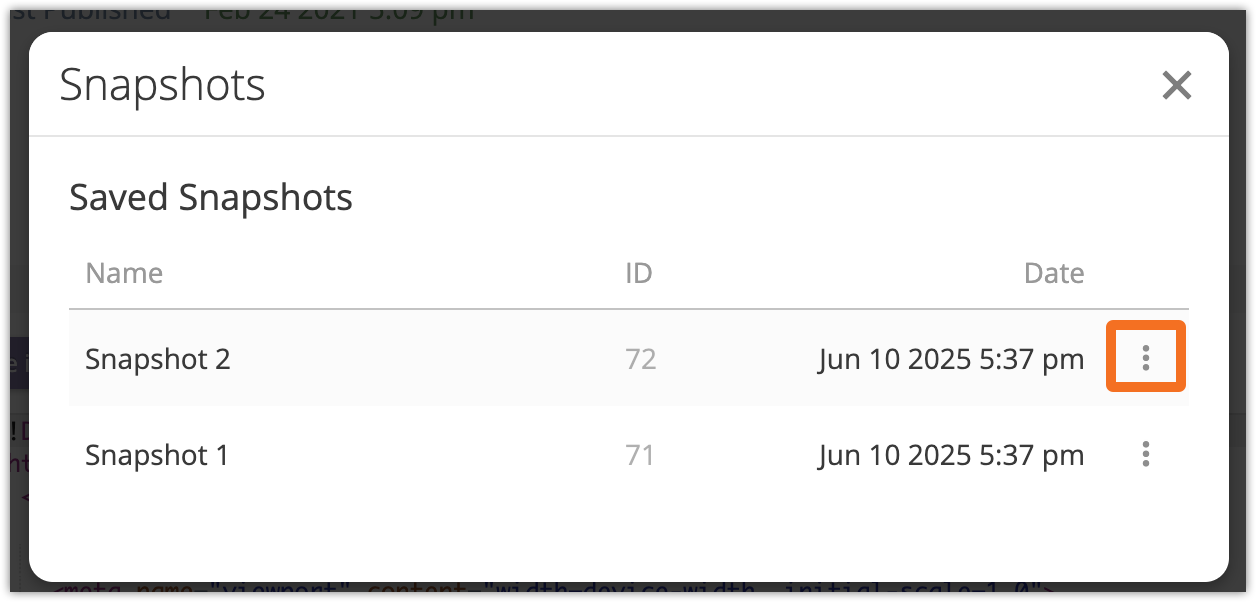Click the Snapshots dialog title

(162, 85)
